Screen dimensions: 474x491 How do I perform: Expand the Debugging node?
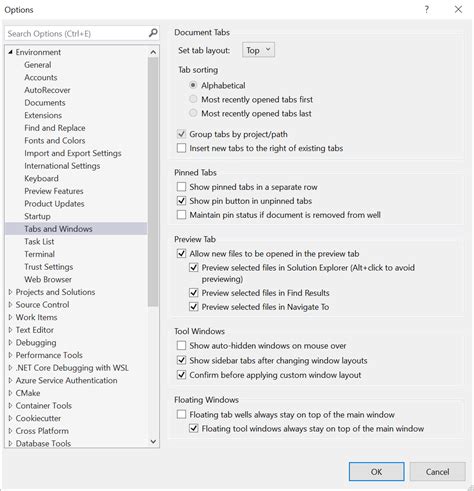pos(10,342)
